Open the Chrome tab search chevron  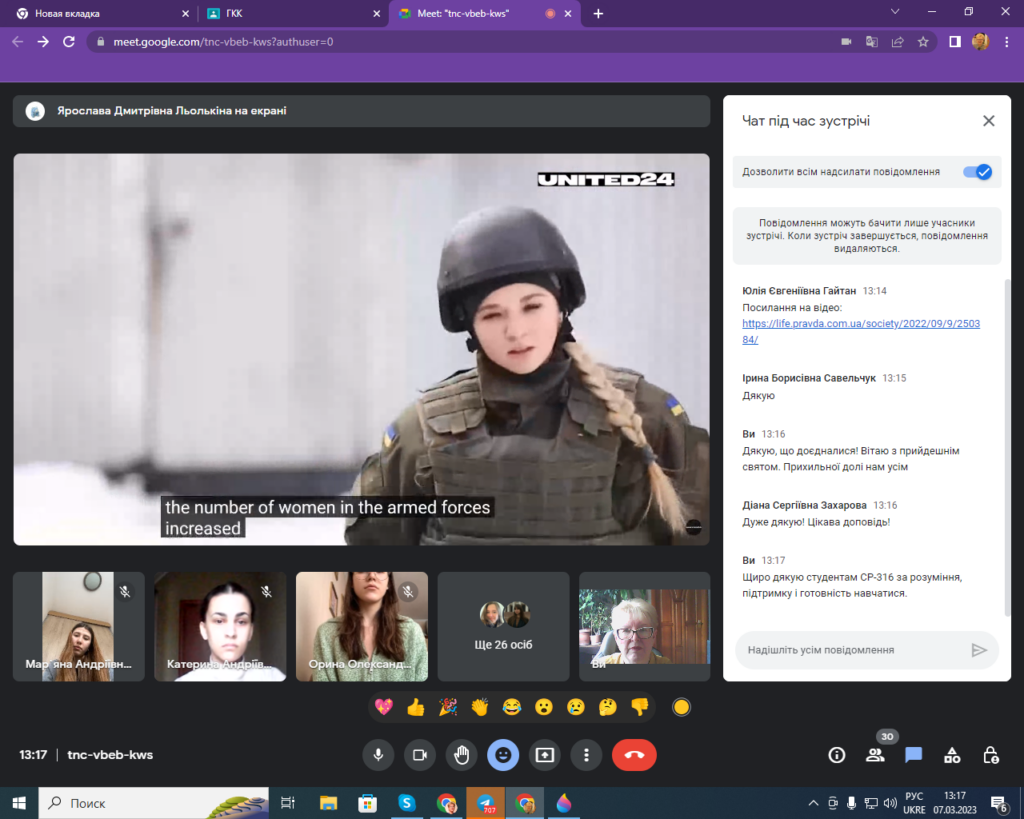895,12
